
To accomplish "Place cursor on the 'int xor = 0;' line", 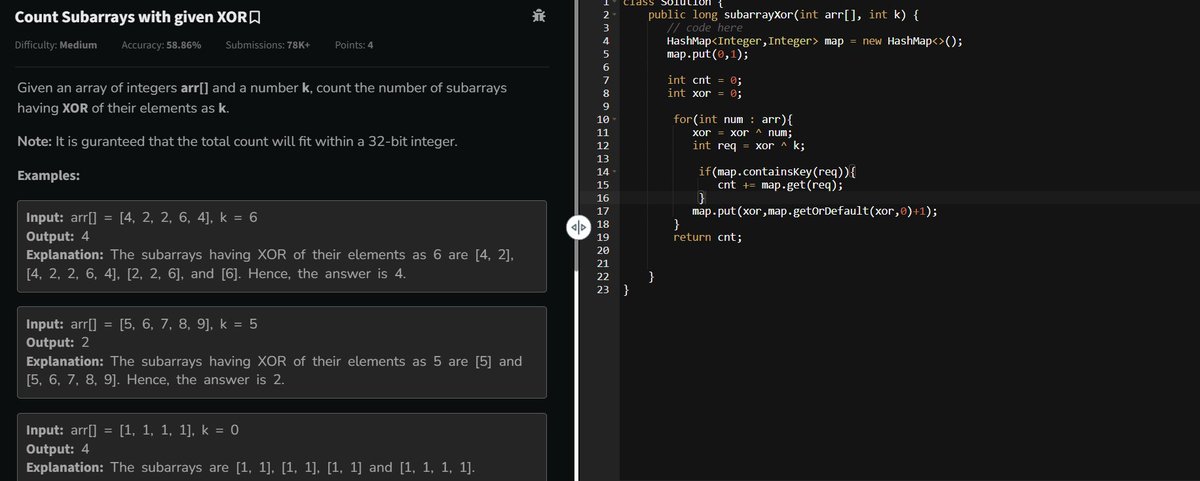I will [x=705, y=93].
